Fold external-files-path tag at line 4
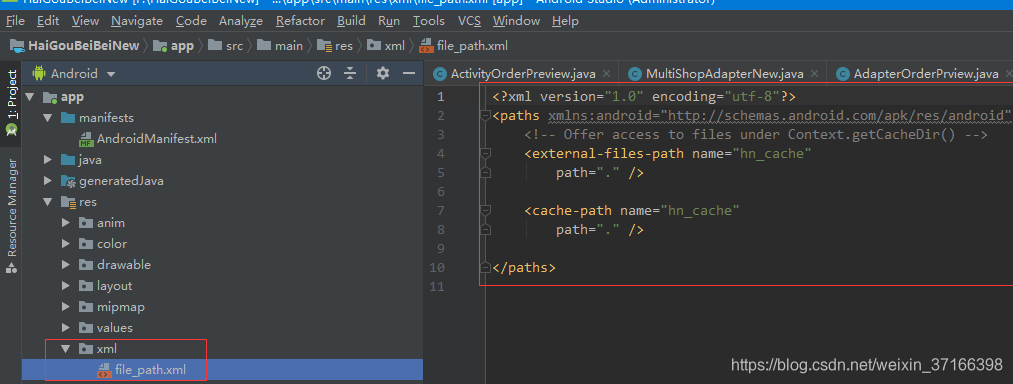This screenshot has height=384, width=1013. click(x=486, y=154)
